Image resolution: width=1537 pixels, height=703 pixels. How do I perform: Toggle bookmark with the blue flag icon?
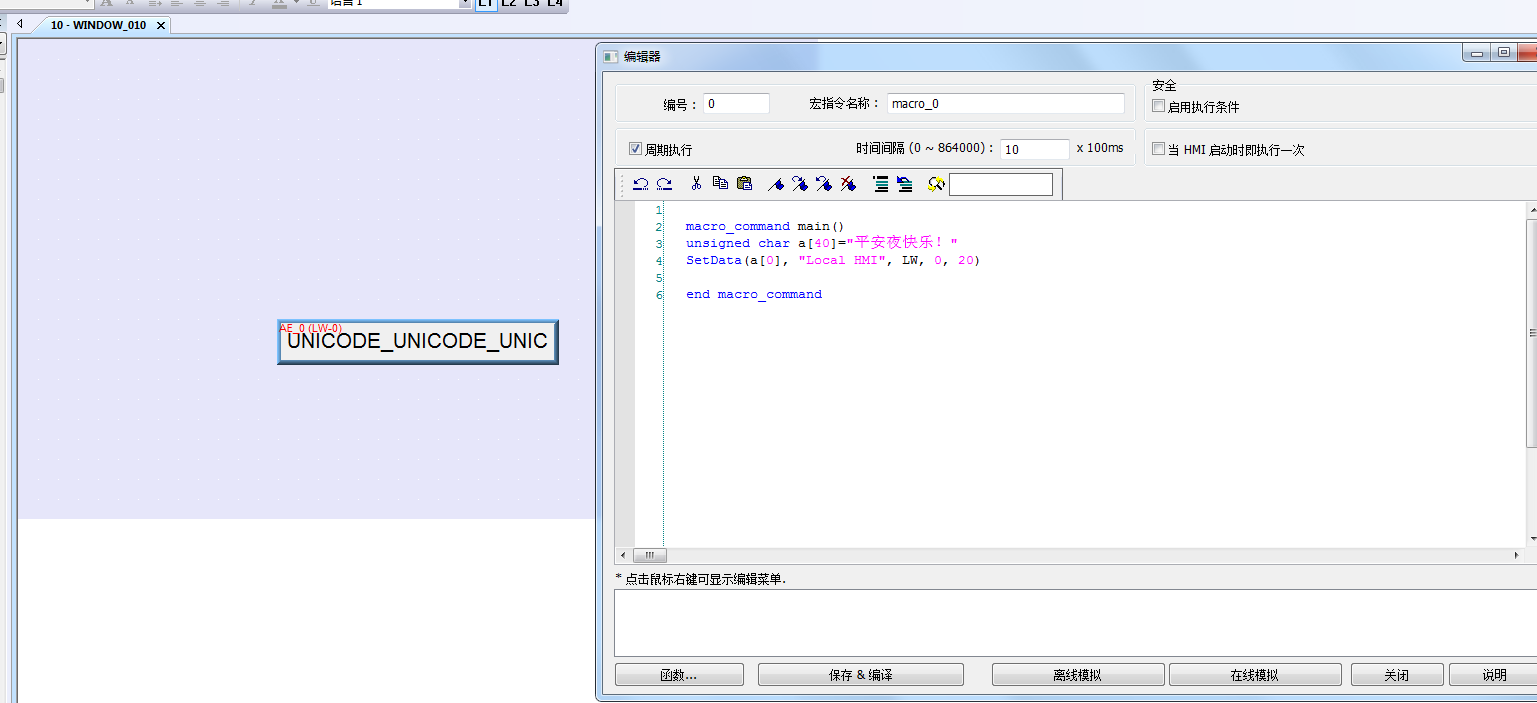tap(775, 184)
